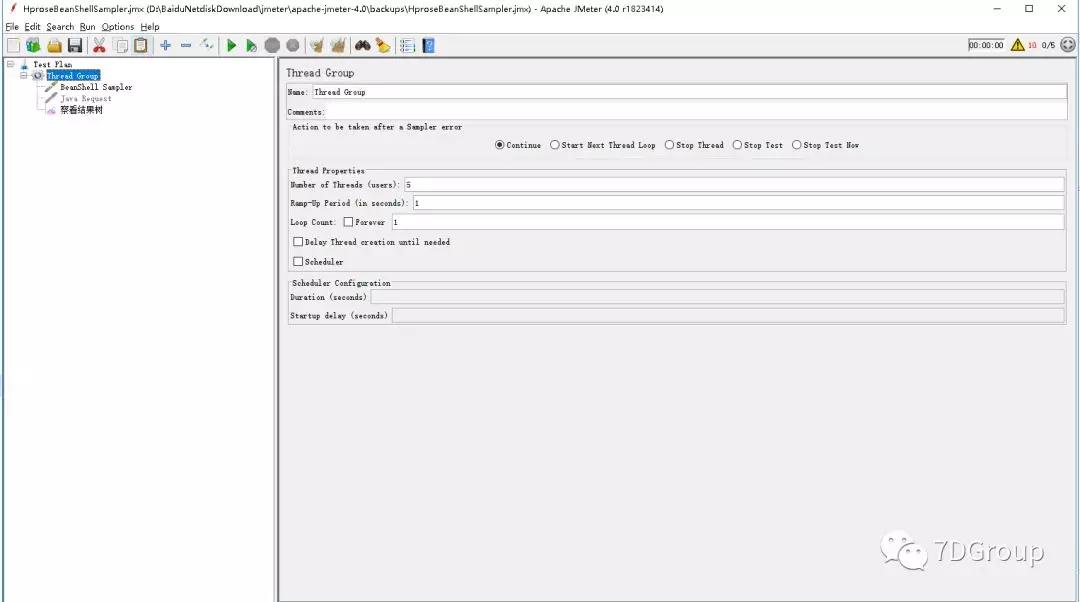The width and height of the screenshot is (1080, 602).
Task: Select the 察看结果树 listener node
Action: [x=81, y=110]
